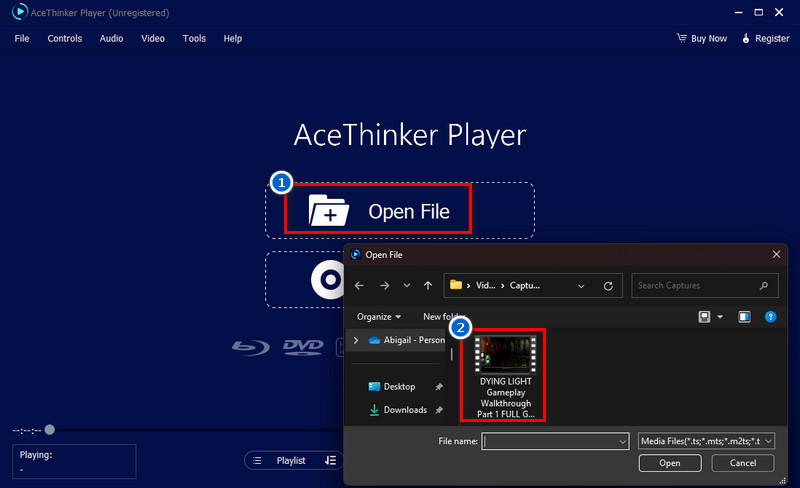Viewport: 800px width, 488px height.
Task: Click the Cancel button in dialog
Action: (742, 463)
